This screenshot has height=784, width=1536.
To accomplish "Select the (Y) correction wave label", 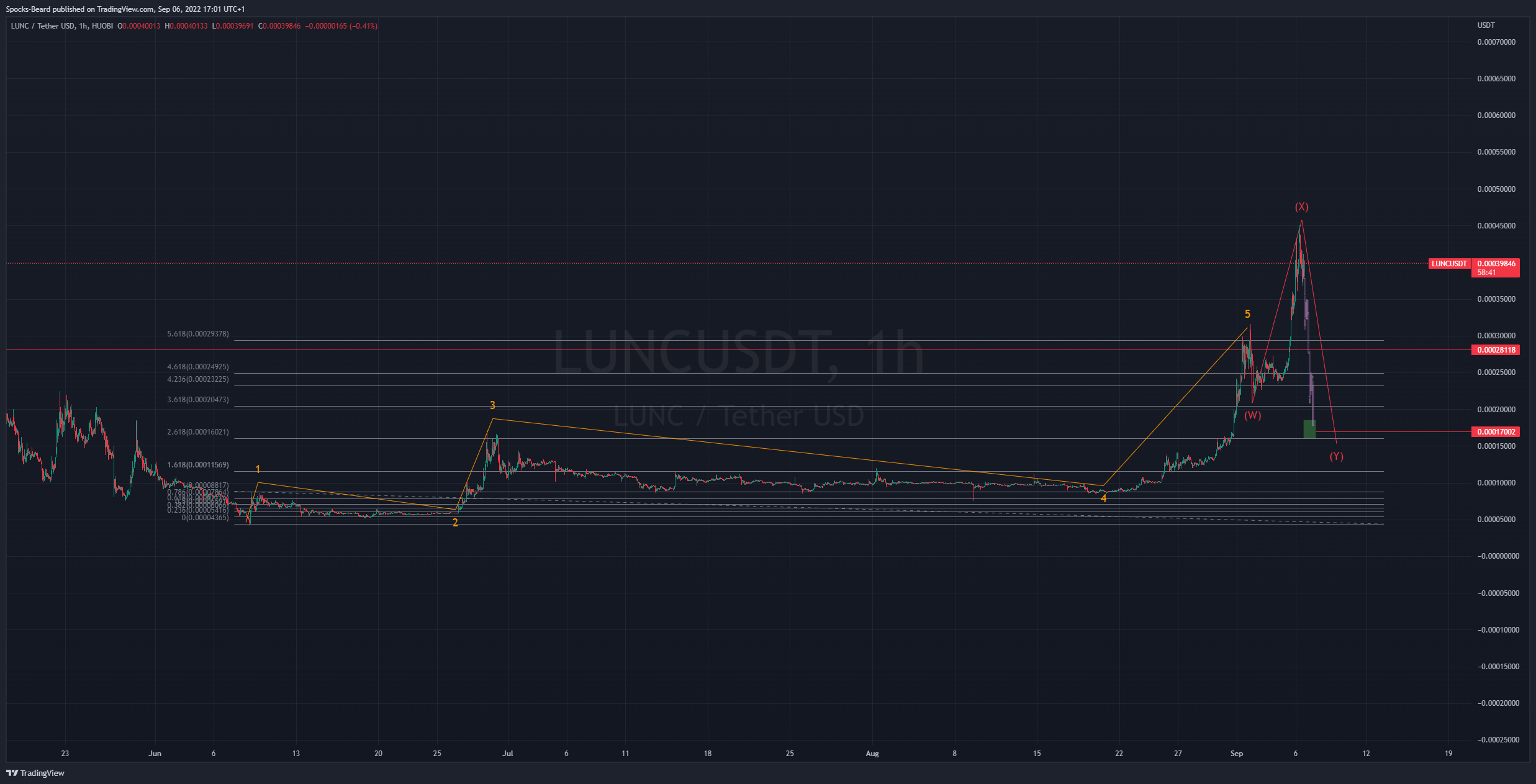I will [1336, 456].
